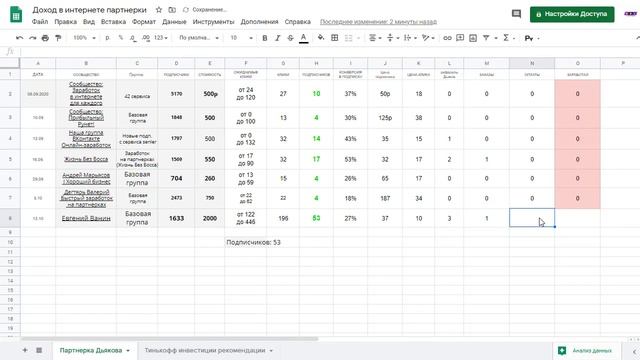This screenshot has width=640, height=360.
Task: Open the Σ functions dropdown
Action: pyautogui.click(x=508, y=38)
